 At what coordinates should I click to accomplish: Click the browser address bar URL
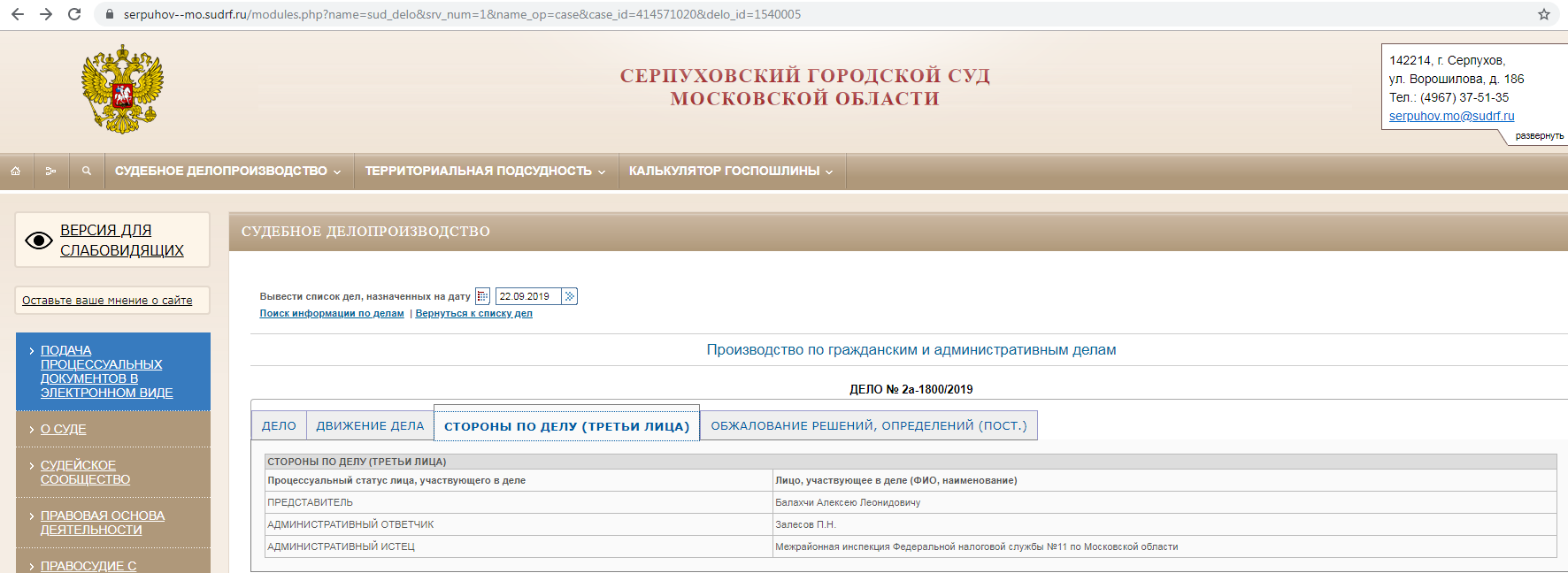(462, 14)
